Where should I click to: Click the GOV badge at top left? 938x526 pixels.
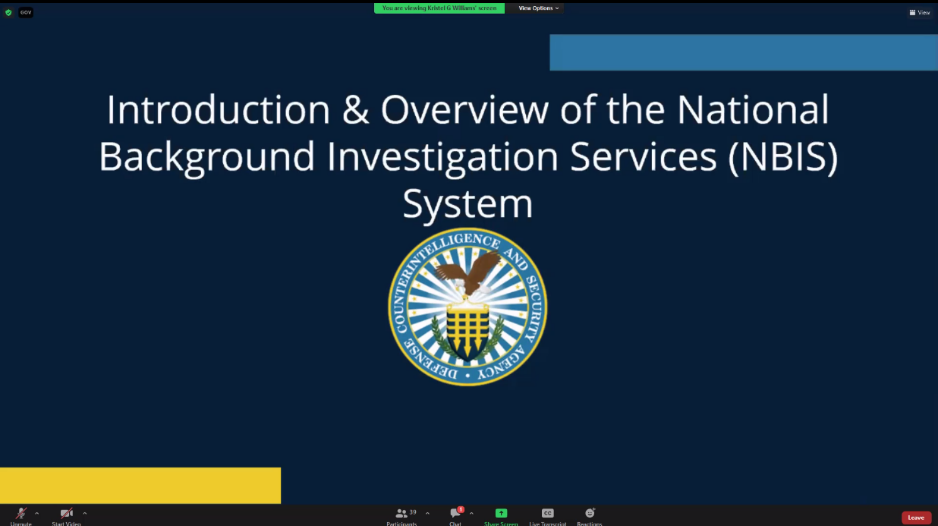point(26,12)
